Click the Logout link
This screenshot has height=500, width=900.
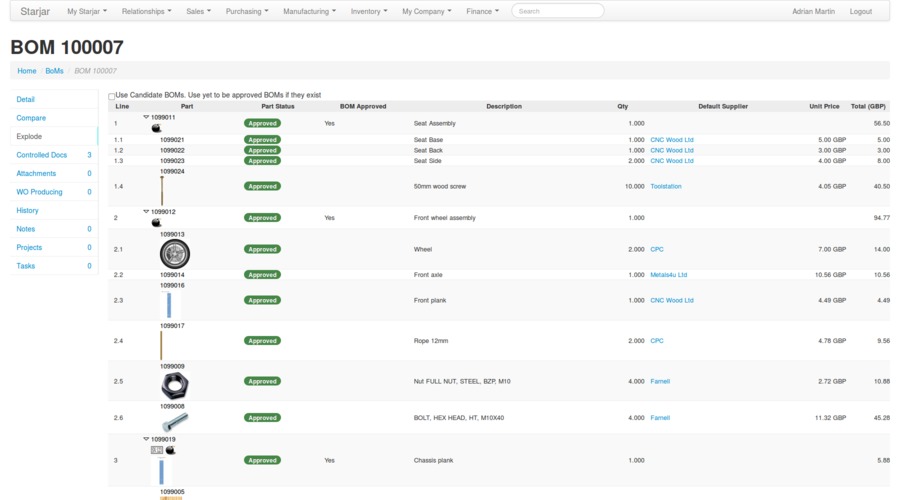(x=860, y=11)
